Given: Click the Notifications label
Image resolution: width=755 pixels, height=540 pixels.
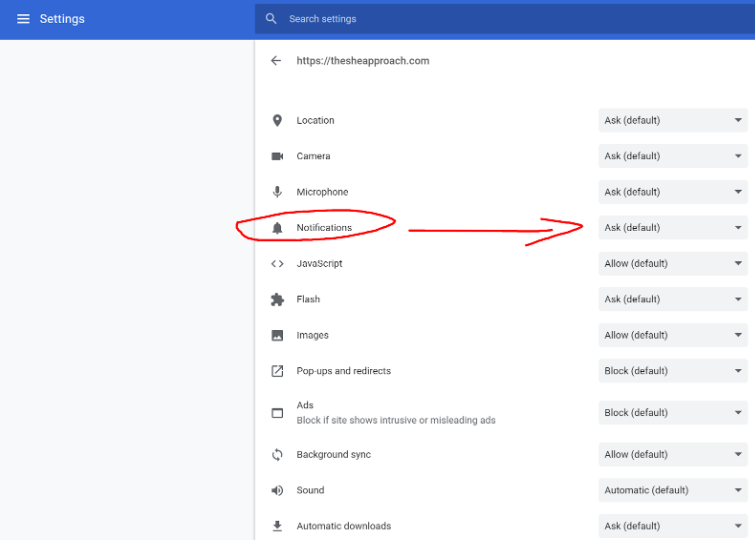Looking at the screenshot, I should (x=324, y=228).
